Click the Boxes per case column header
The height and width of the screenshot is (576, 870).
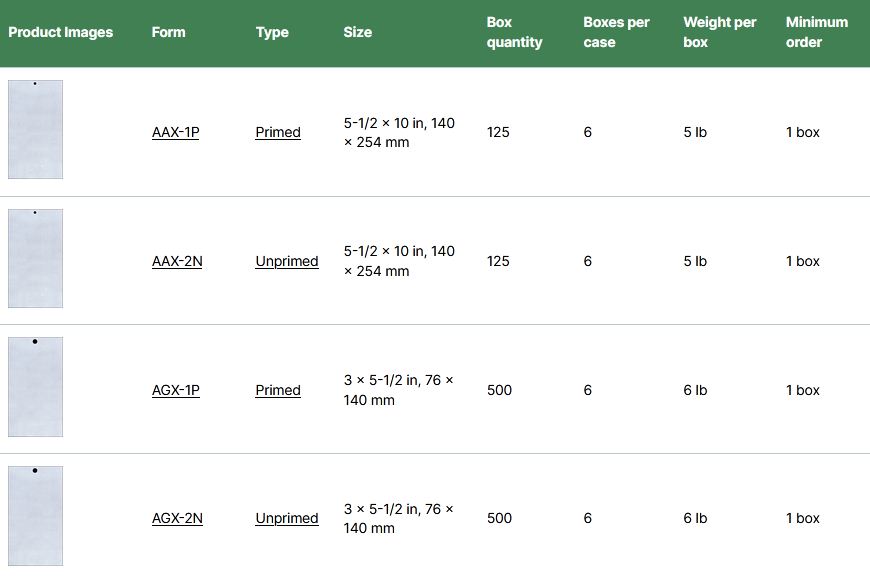[x=616, y=32]
